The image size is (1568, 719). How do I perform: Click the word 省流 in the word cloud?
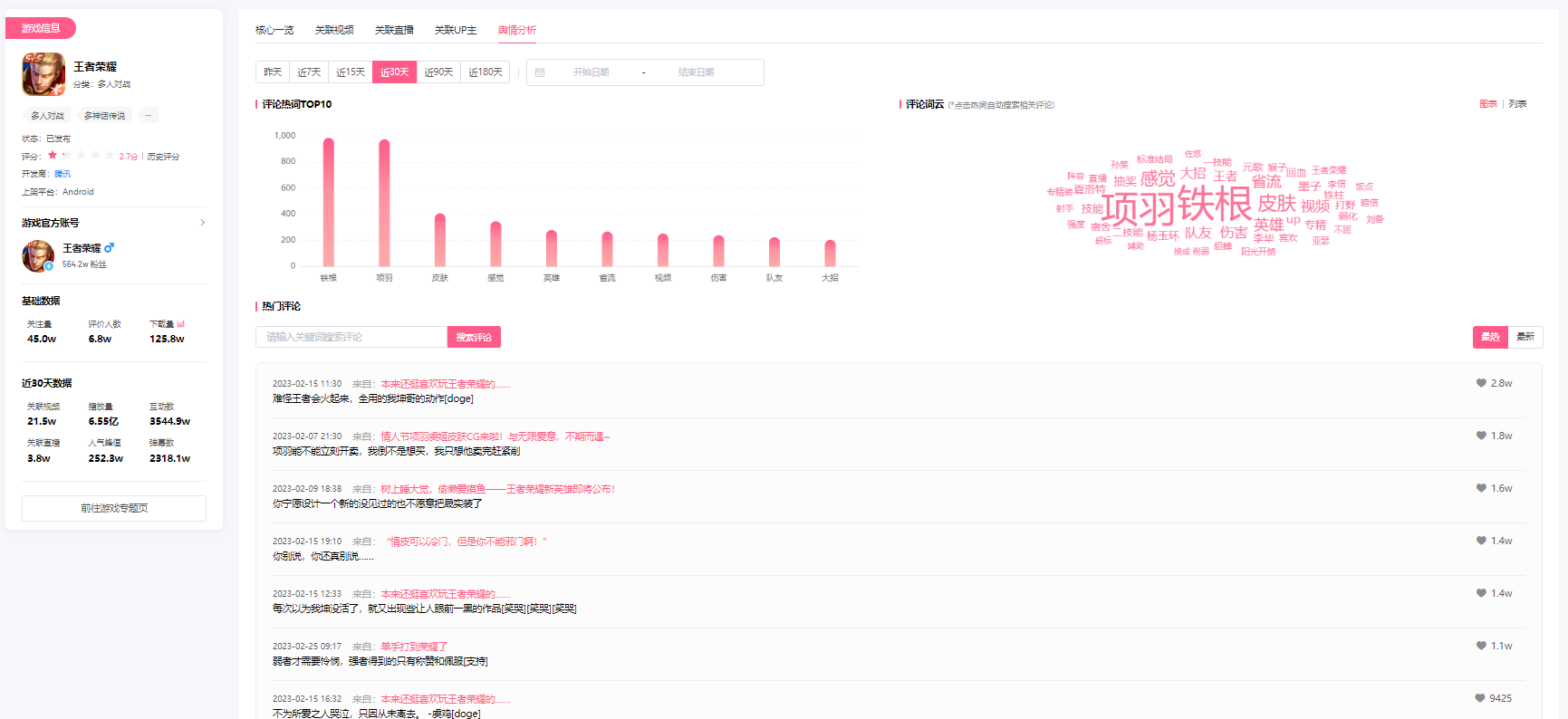(x=1266, y=181)
